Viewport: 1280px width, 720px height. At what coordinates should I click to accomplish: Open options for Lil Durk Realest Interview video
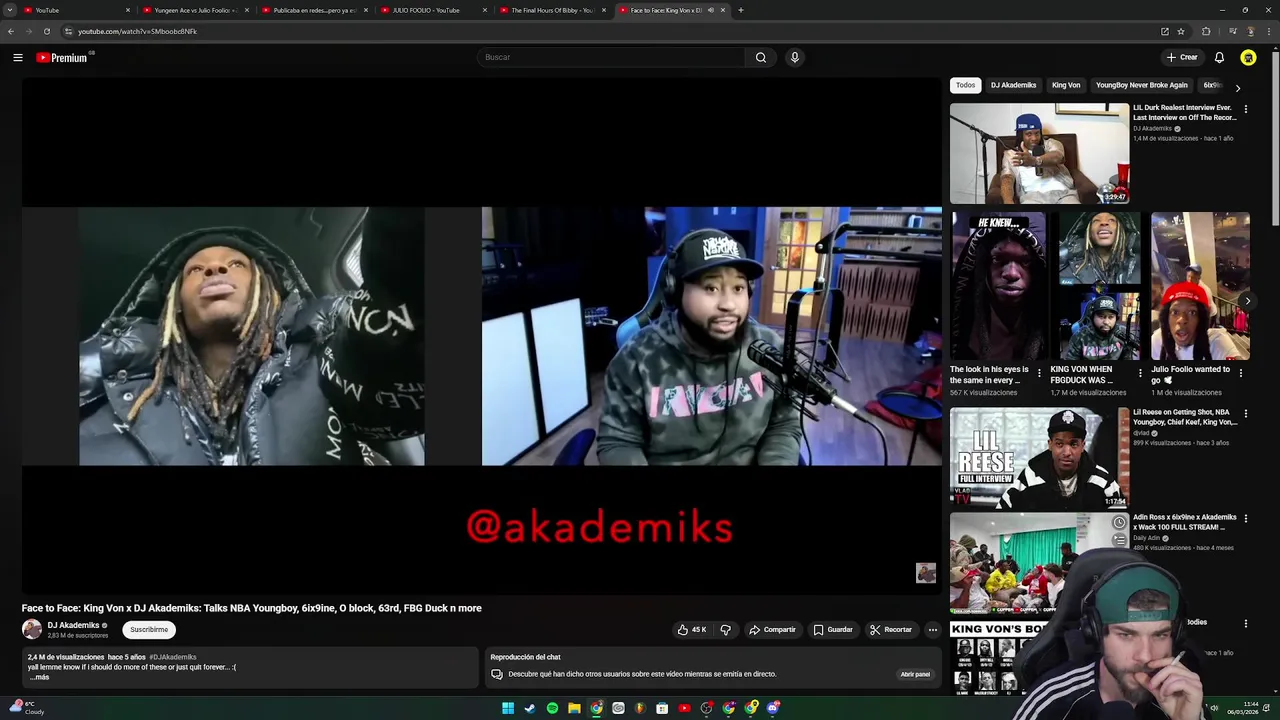click(1245, 109)
